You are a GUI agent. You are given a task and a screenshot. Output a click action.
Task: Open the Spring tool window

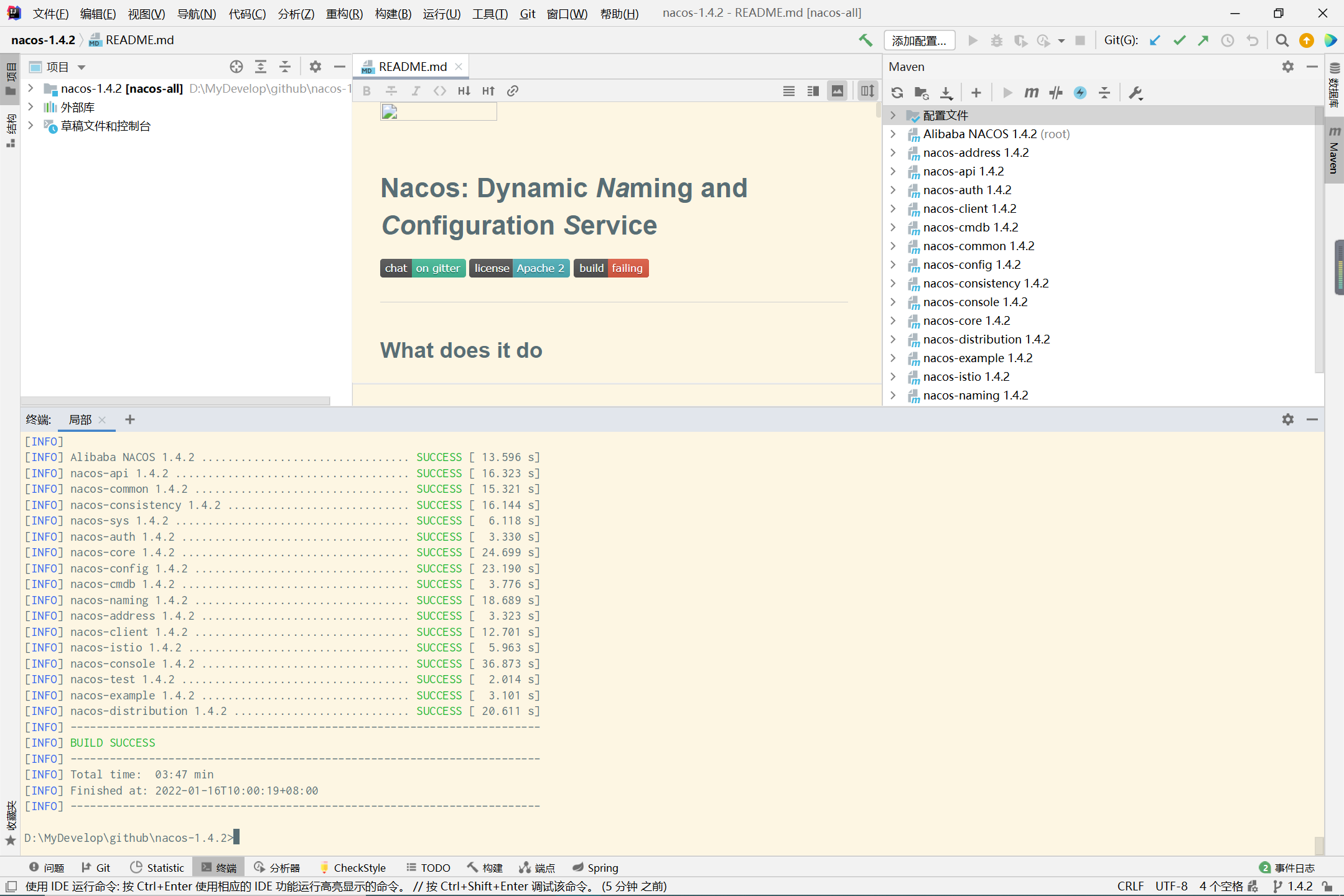595,867
